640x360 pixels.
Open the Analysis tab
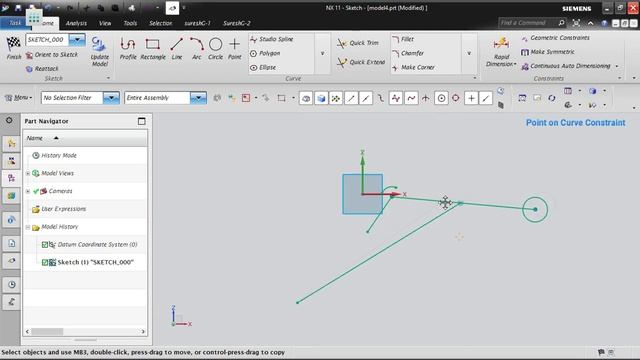(76, 23)
